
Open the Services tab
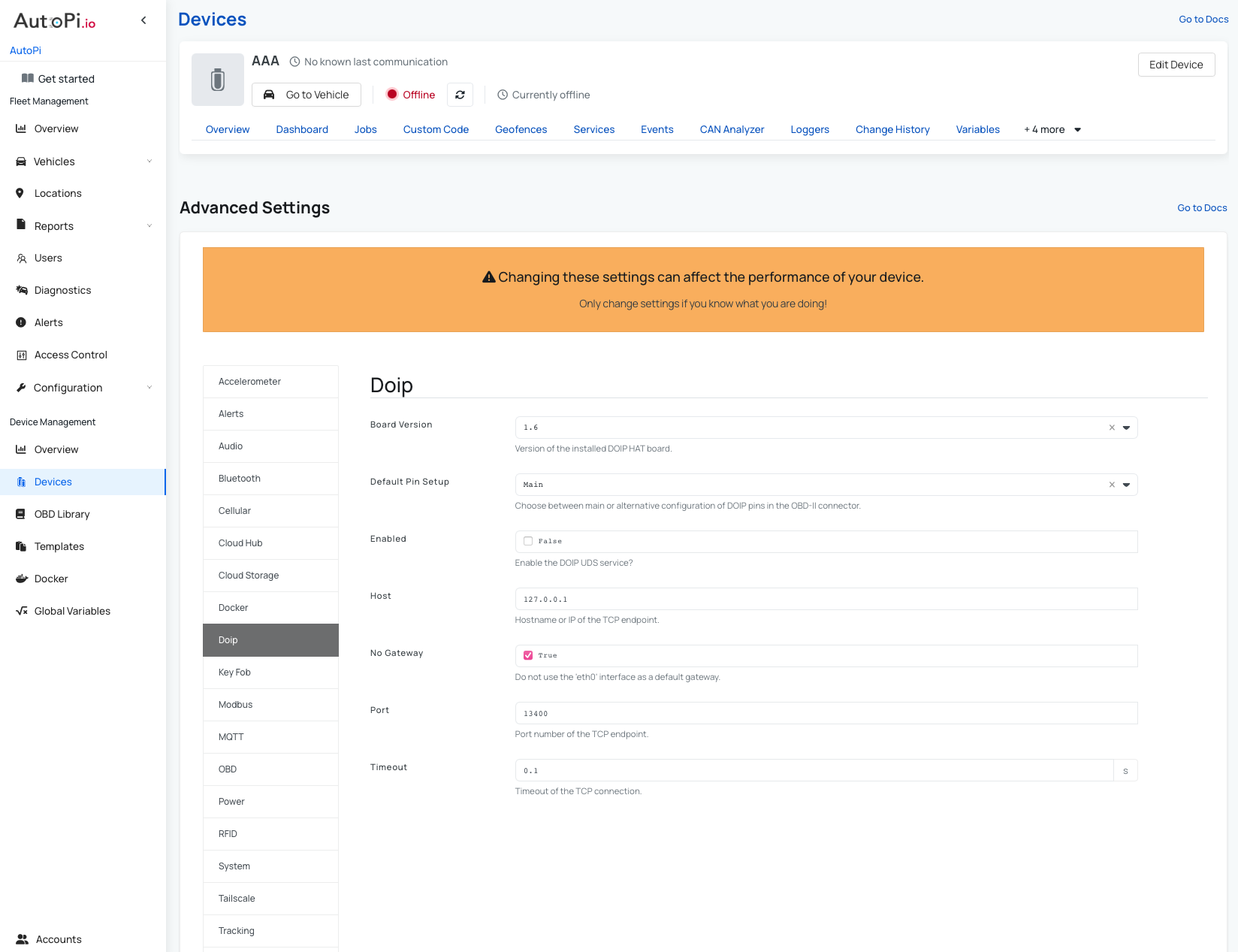click(594, 129)
